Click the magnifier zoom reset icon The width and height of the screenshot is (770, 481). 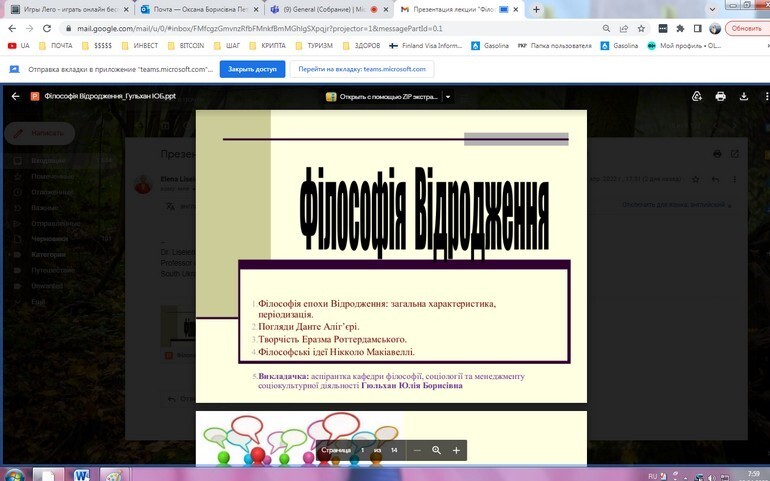(x=437, y=451)
